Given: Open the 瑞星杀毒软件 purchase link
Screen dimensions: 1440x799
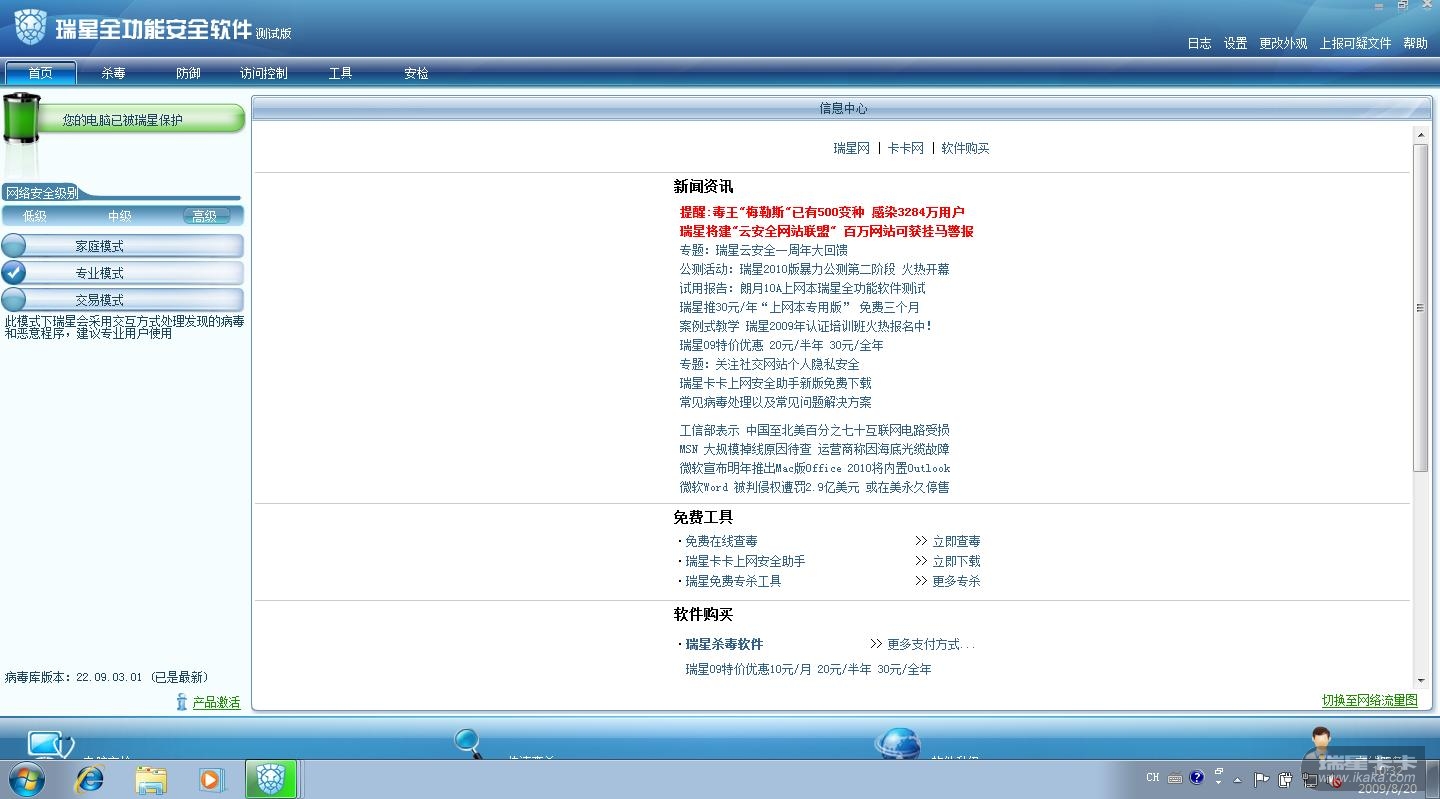Looking at the screenshot, I should pos(724,644).
